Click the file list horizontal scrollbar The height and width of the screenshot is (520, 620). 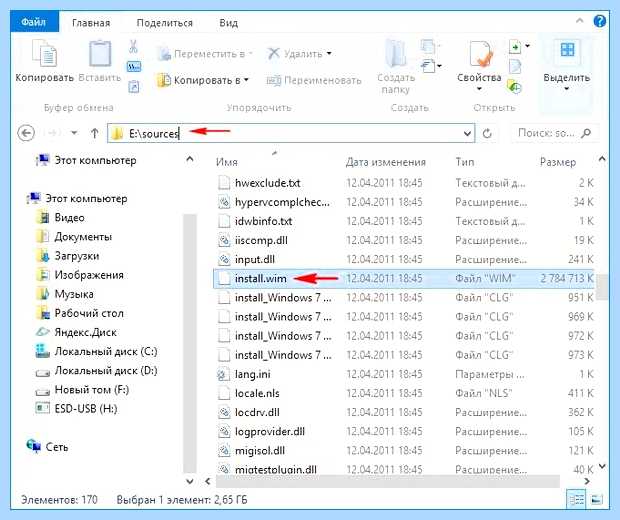point(388,481)
